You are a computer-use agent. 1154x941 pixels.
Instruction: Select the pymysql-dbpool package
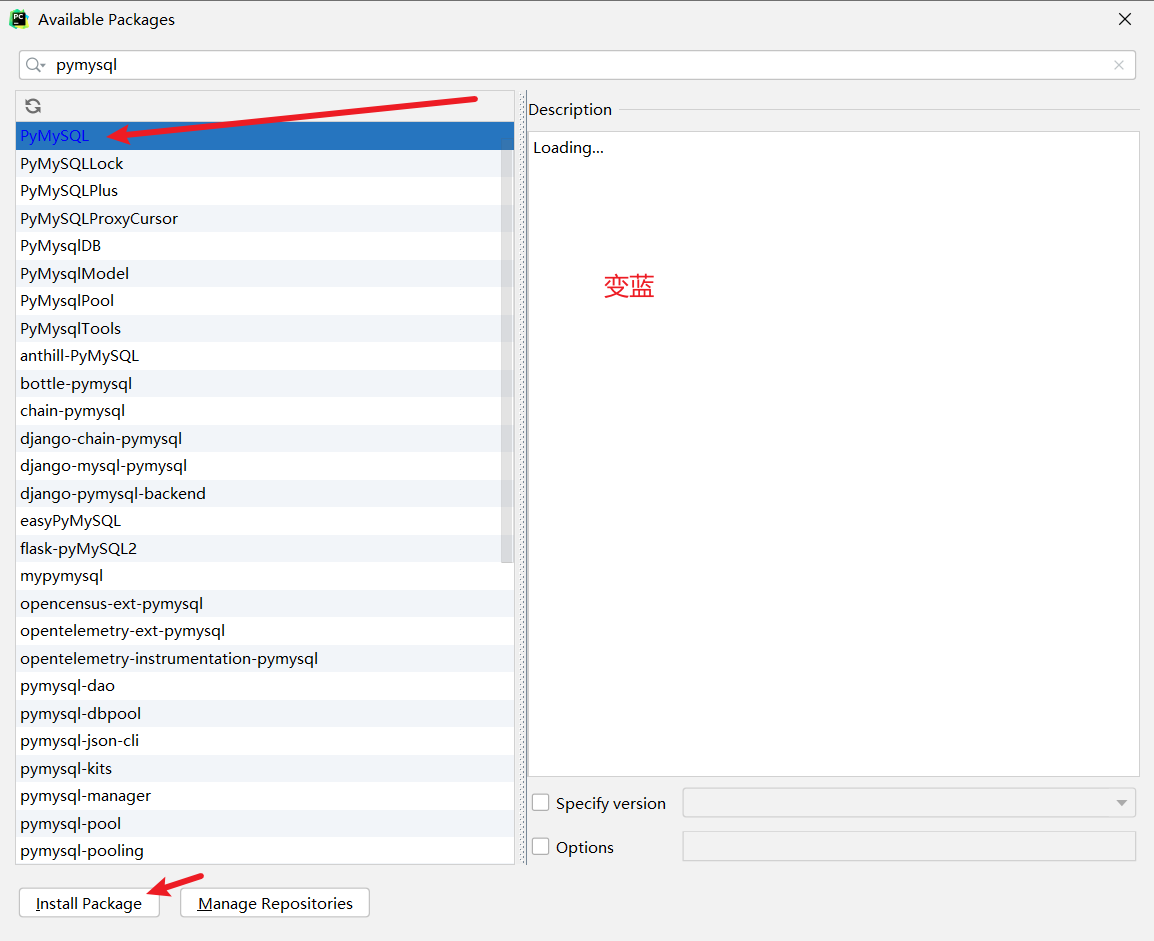click(x=265, y=714)
